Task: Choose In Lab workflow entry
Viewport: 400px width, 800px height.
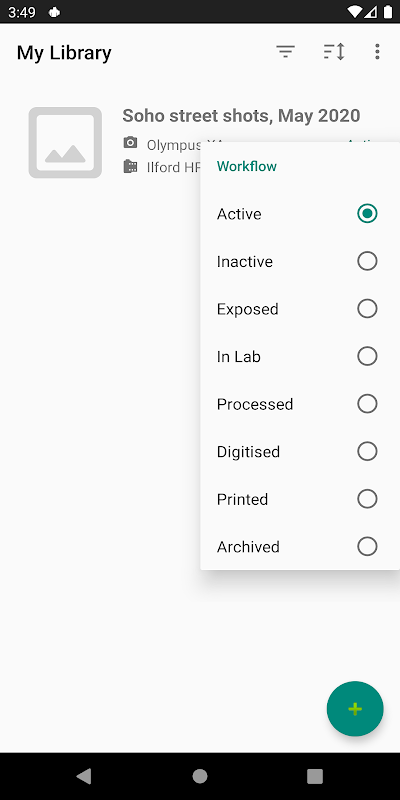Action: pos(300,357)
